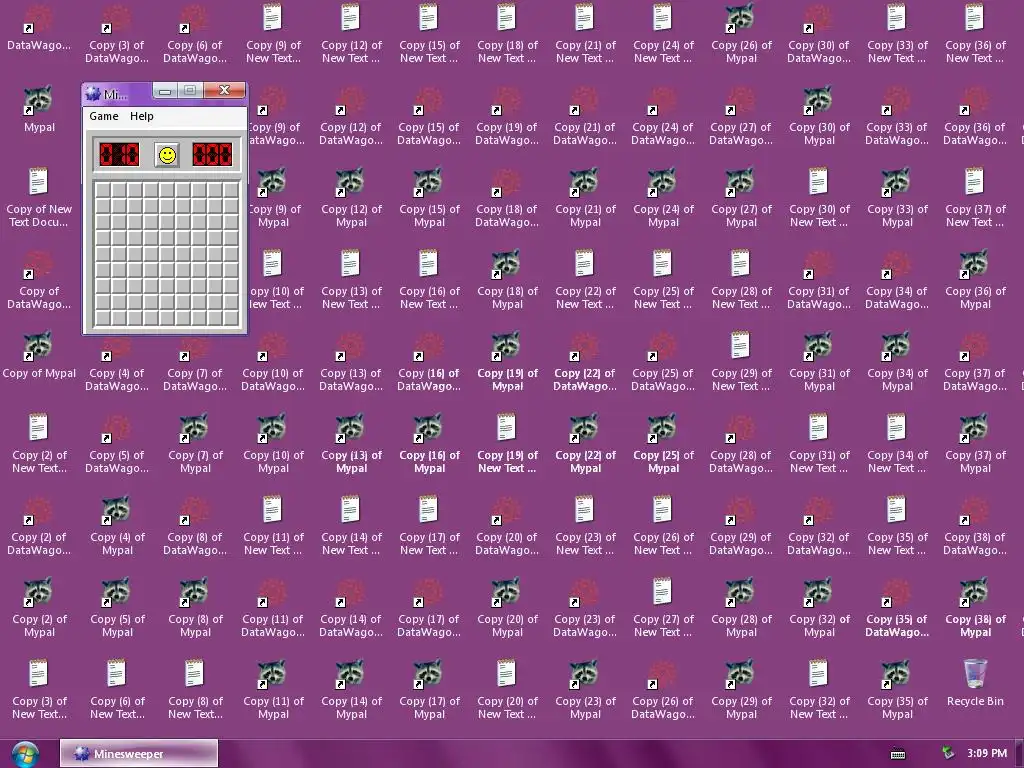Select 'Copy (11) of DataWago...' shortcut
1024x768 pixels.
pyautogui.click(x=273, y=608)
